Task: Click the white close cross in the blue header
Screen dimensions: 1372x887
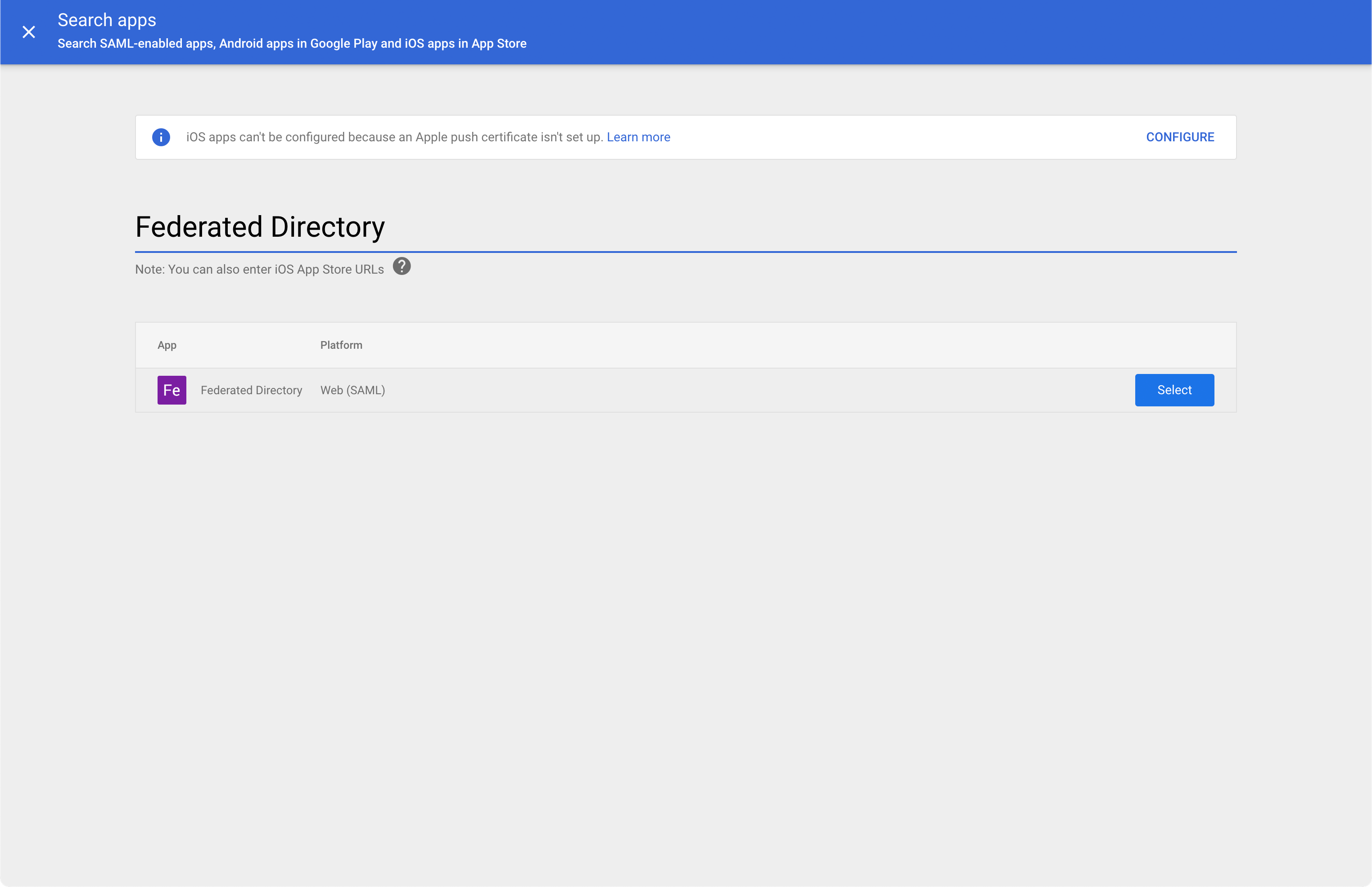Action: coord(28,32)
